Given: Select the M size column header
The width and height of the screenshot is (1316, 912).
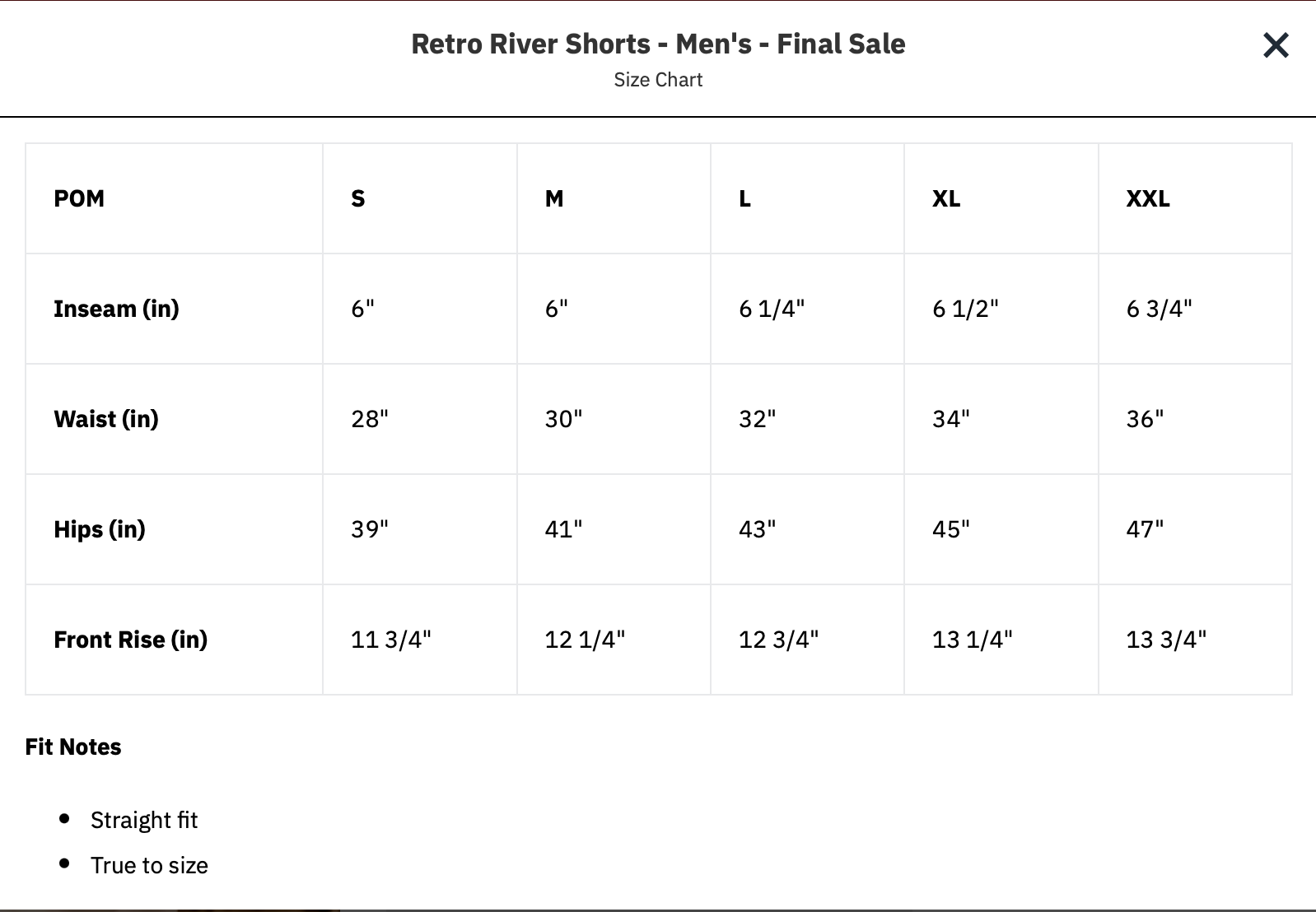Looking at the screenshot, I should click(x=554, y=198).
